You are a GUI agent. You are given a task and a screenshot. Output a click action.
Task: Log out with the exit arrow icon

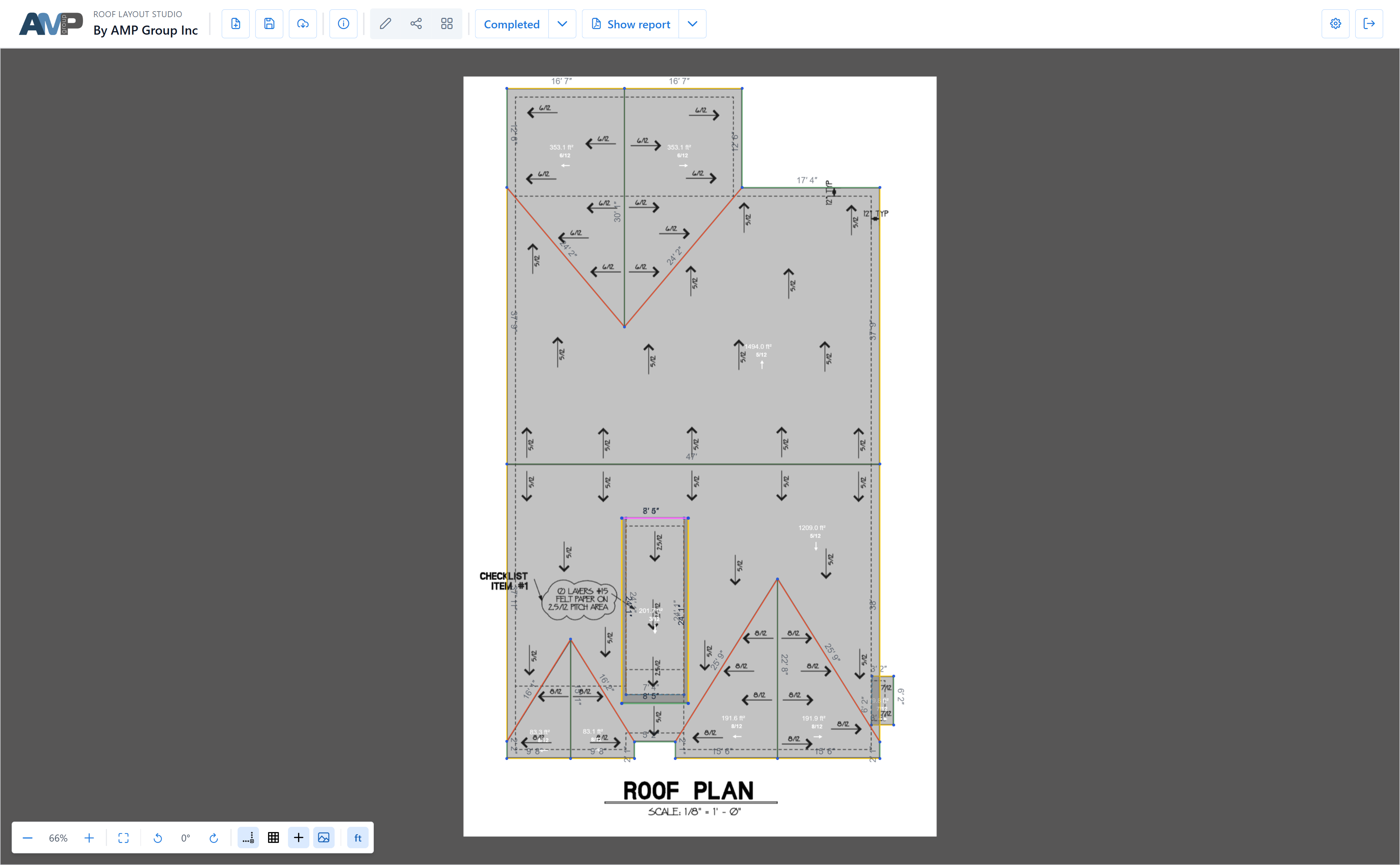click(x=1369, y=23)
